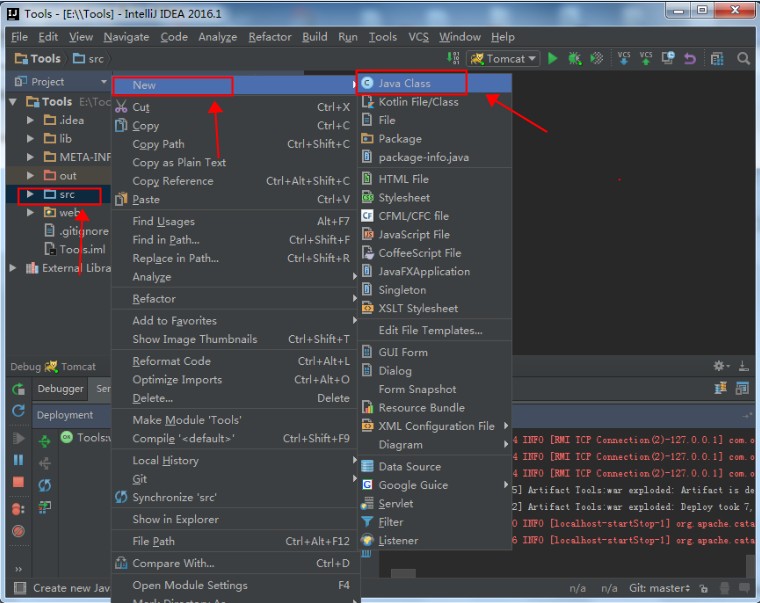Open the Navigate menu

pos(126,37)
